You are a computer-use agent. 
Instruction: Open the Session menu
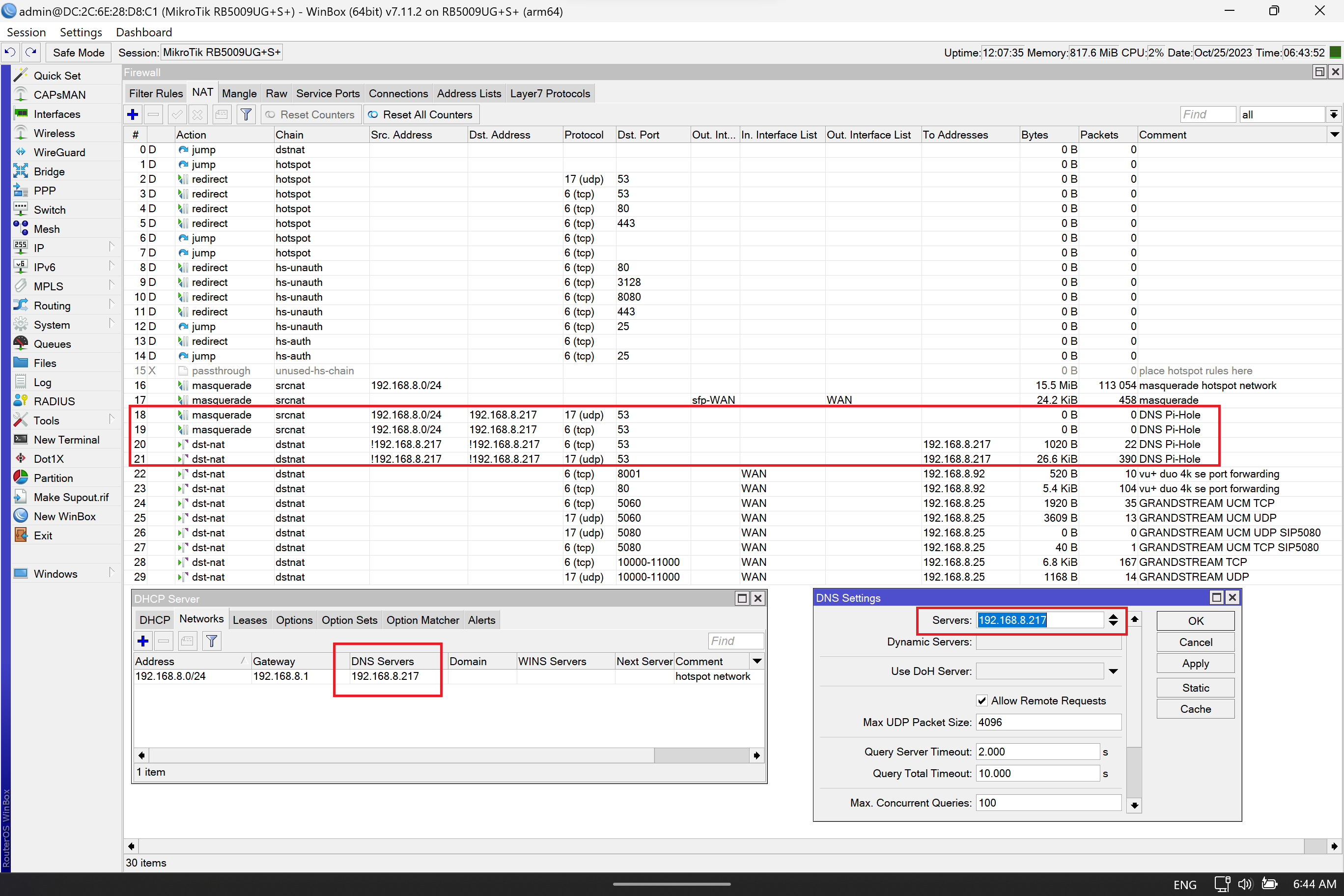pos(26,32)
